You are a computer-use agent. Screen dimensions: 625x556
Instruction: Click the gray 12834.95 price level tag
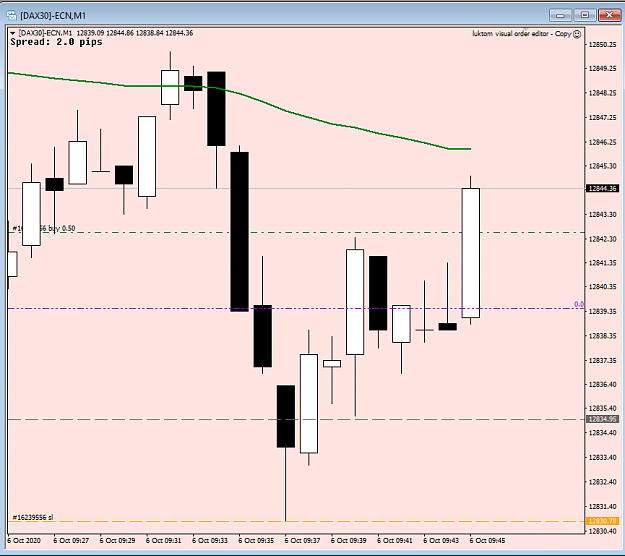[603, 419]
